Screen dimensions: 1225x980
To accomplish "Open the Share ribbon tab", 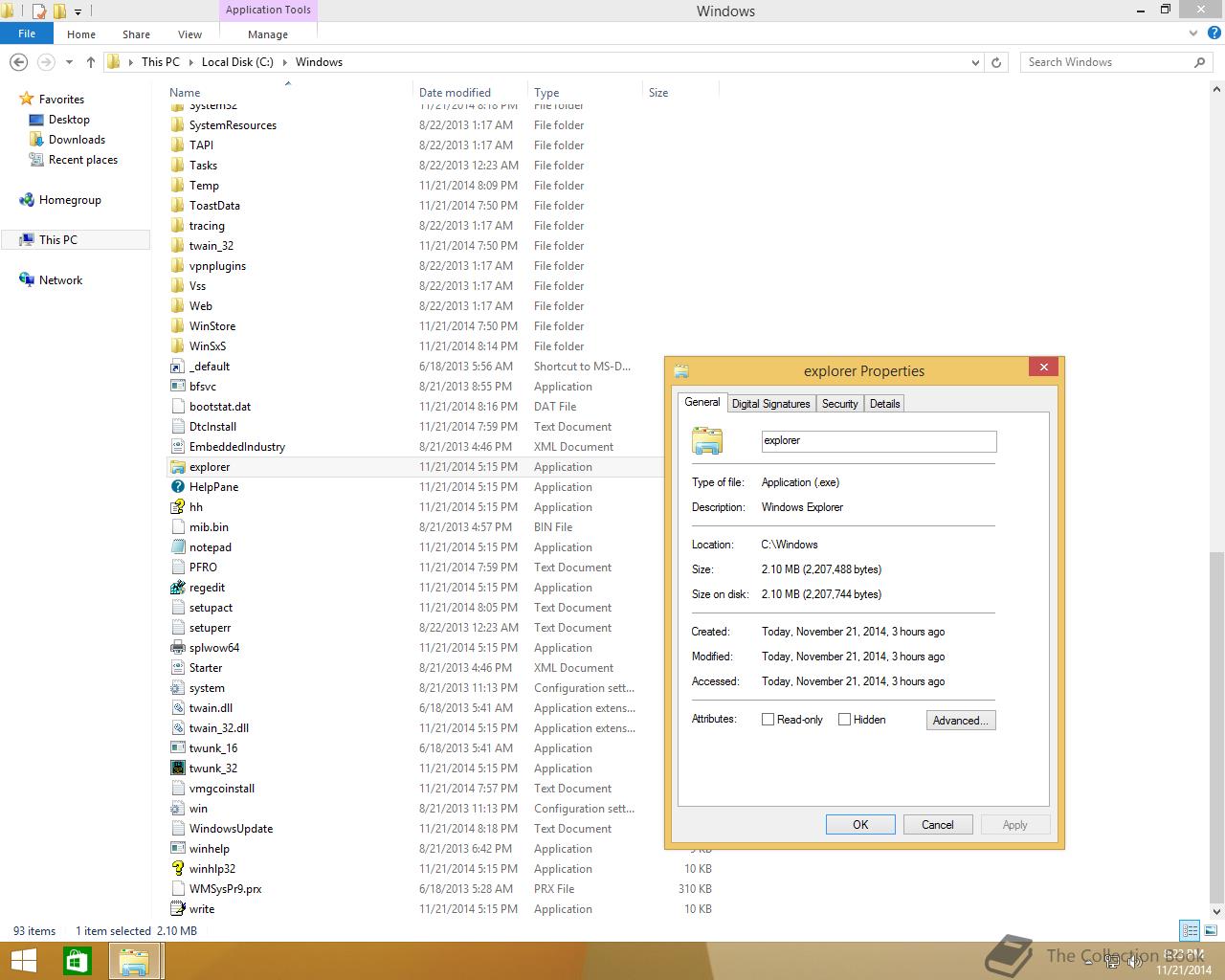I will tap(136, 33).
